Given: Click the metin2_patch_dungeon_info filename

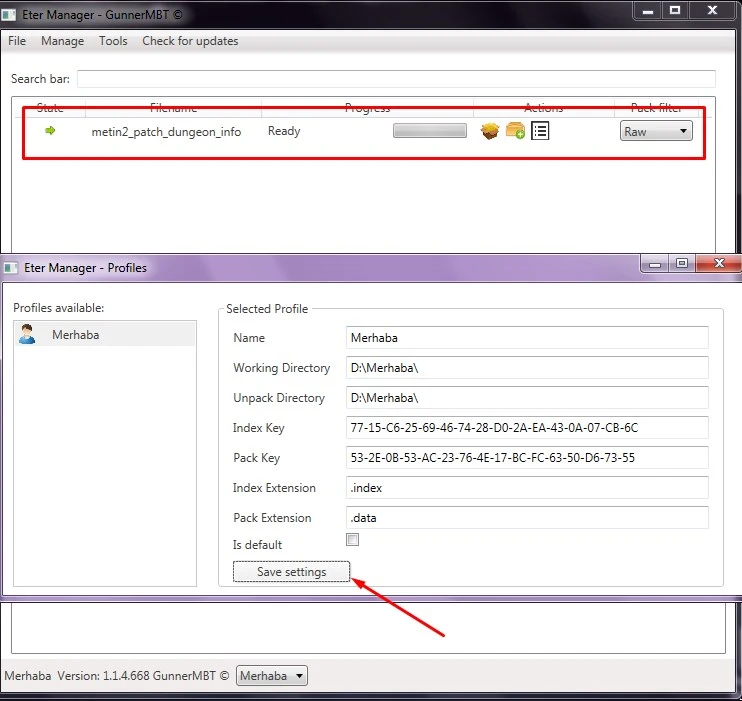Looking at the screenshot, I should [x=166, y=132].
